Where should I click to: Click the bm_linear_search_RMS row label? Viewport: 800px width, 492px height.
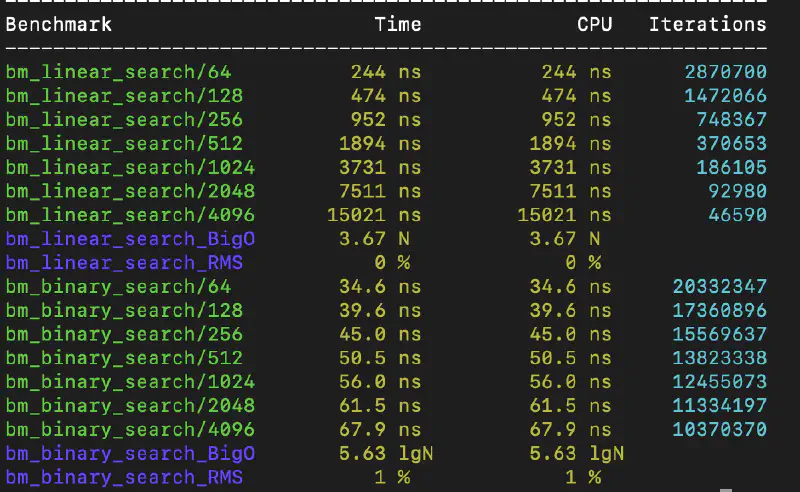tap(124, 263)
